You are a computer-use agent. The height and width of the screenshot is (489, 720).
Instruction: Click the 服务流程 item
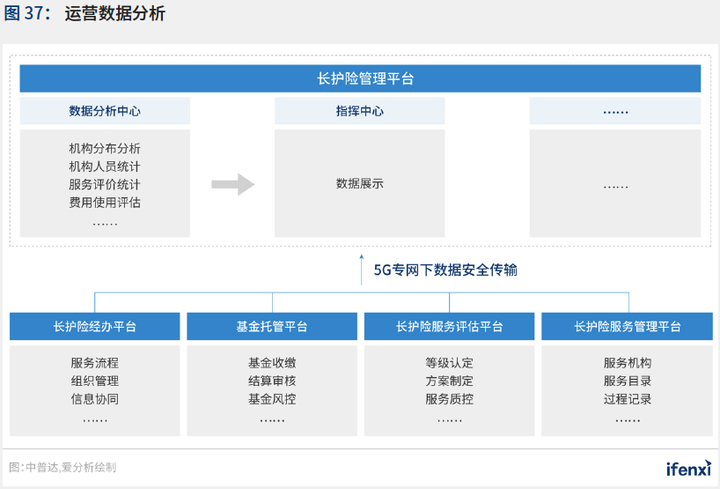95,363
